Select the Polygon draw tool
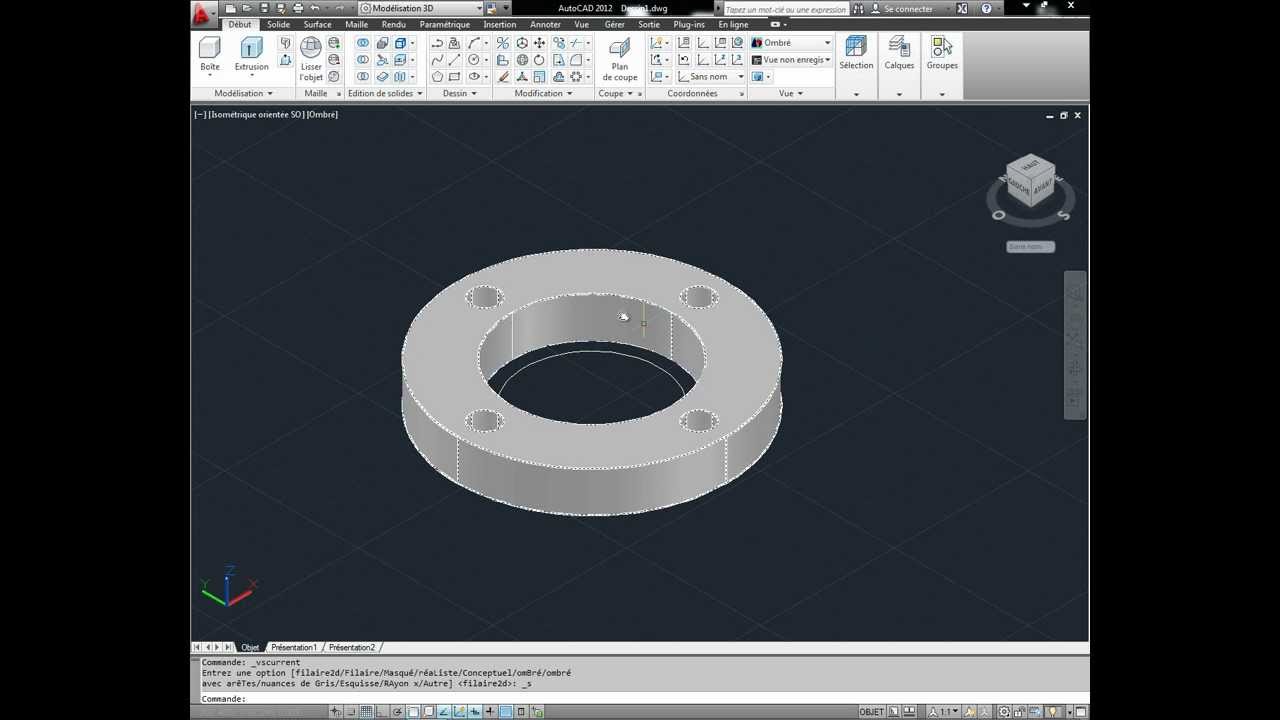Screen dimensions: 1280x720 pos(437,77)
